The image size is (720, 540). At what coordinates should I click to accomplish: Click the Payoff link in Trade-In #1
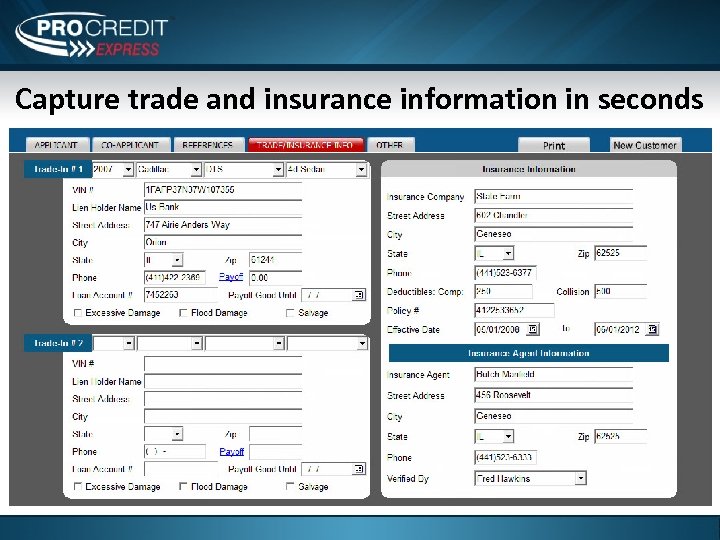pyautogui.click(x=231, y=277)
